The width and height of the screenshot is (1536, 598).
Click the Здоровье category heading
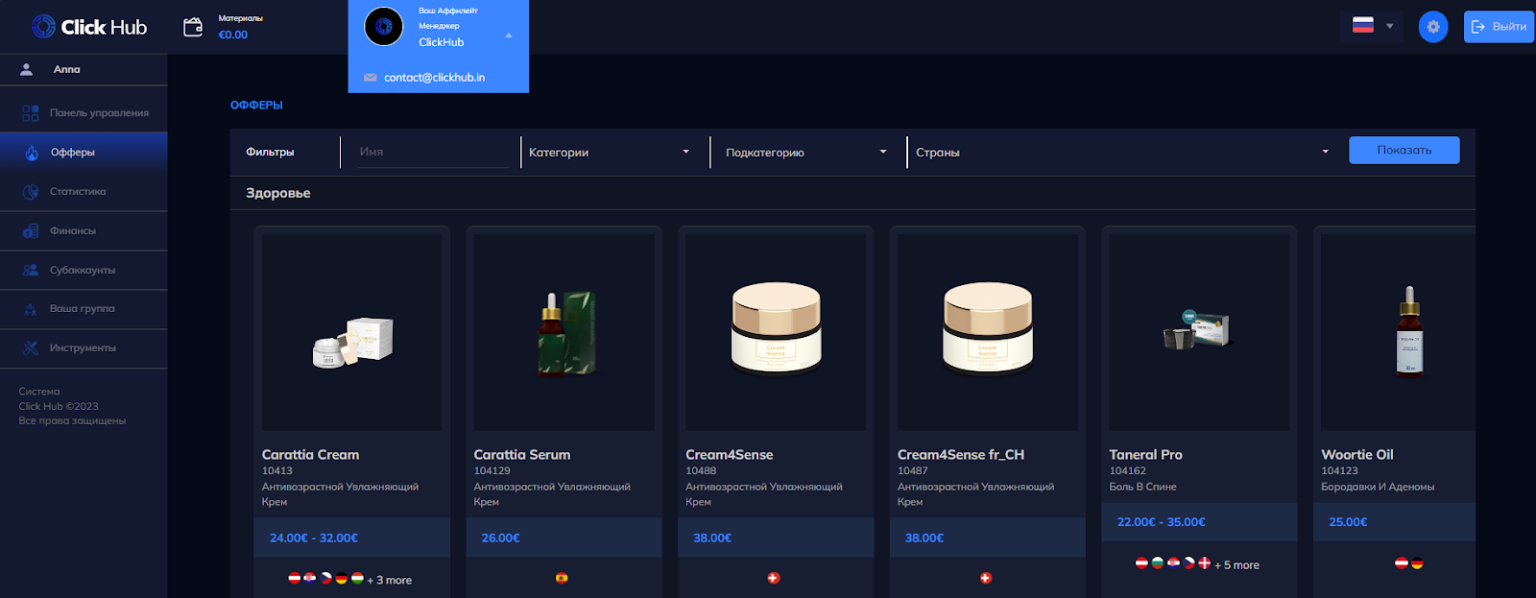(278, 193)
